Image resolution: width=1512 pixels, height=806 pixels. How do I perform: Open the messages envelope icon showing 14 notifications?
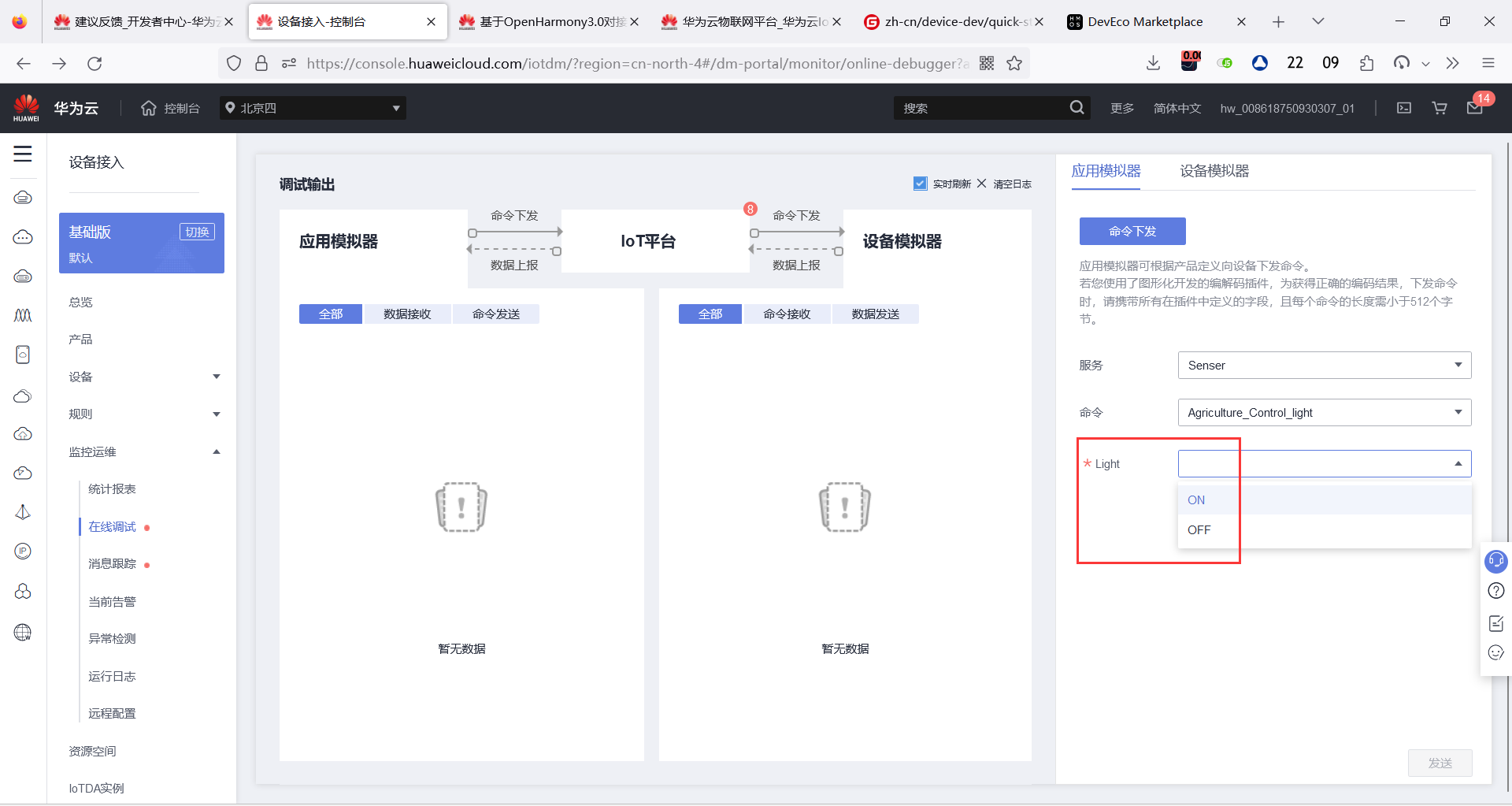pos(1475,108)
